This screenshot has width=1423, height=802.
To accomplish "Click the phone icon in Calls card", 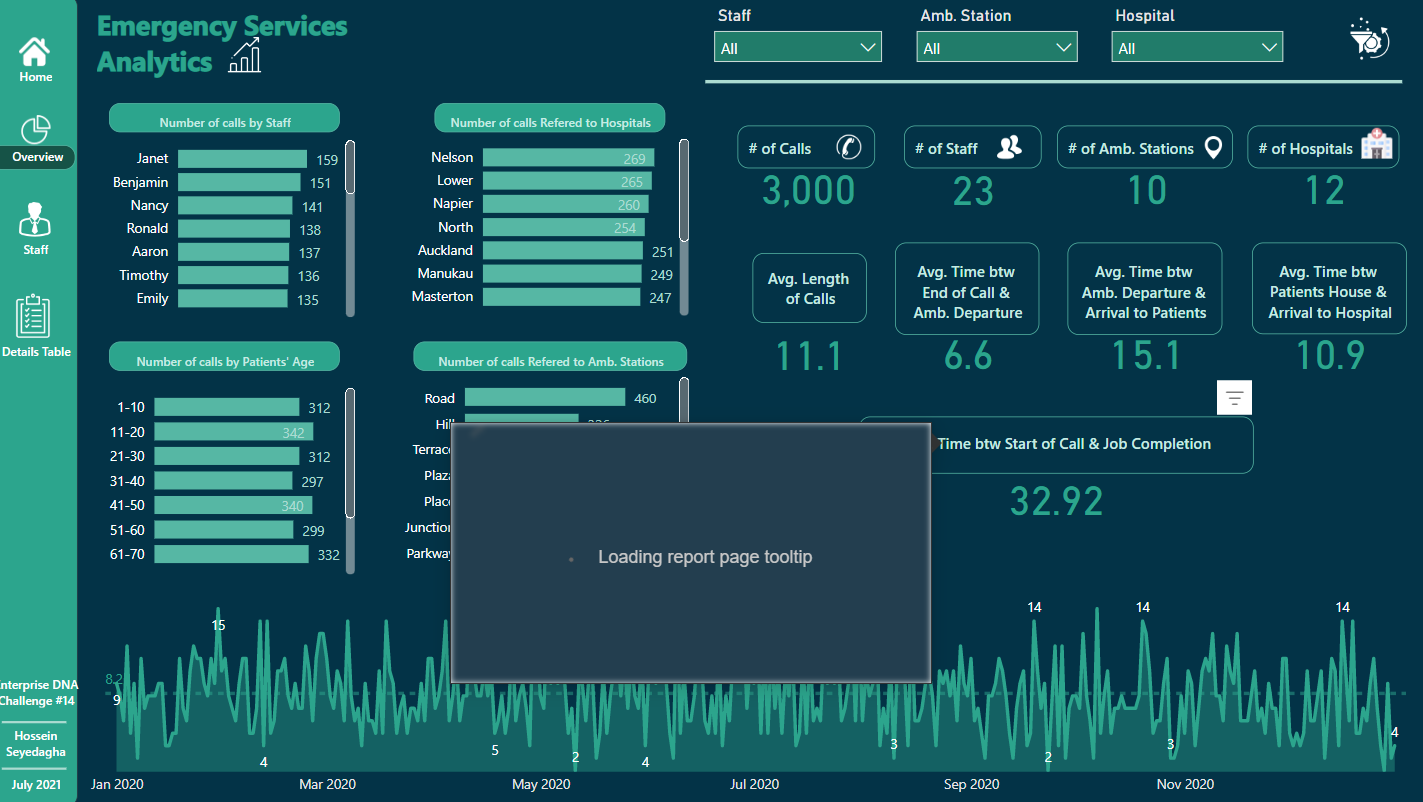I will (x=848, y=147).
